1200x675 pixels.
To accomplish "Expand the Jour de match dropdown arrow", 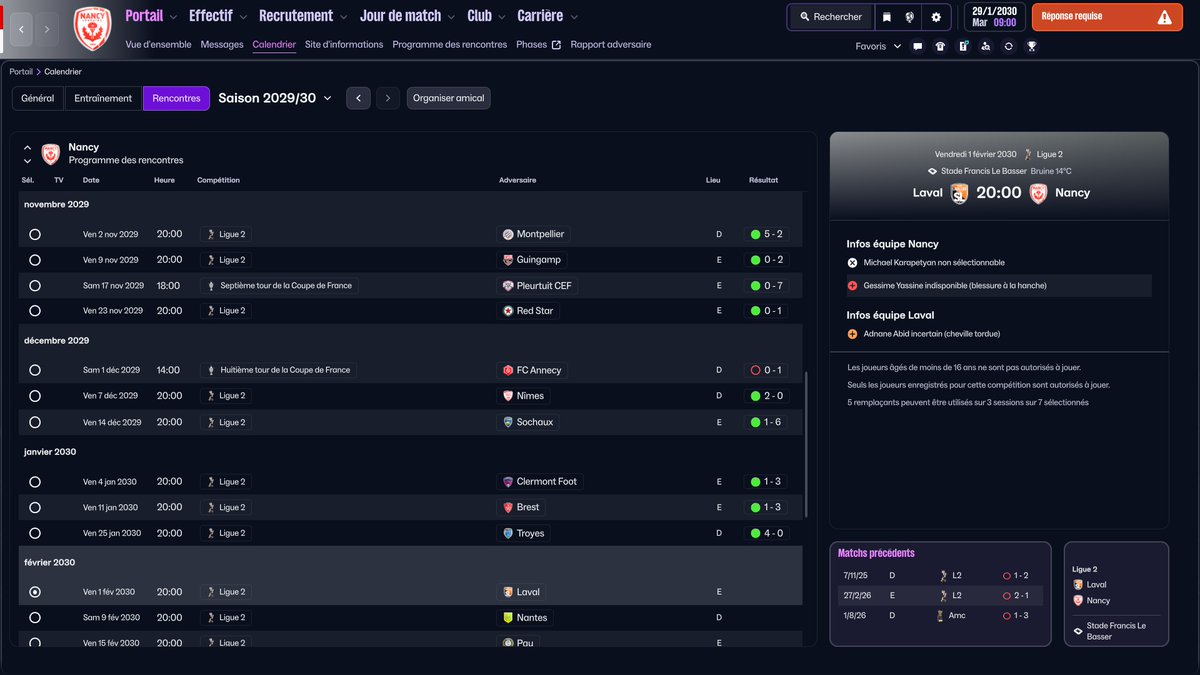I will point(453,17).
